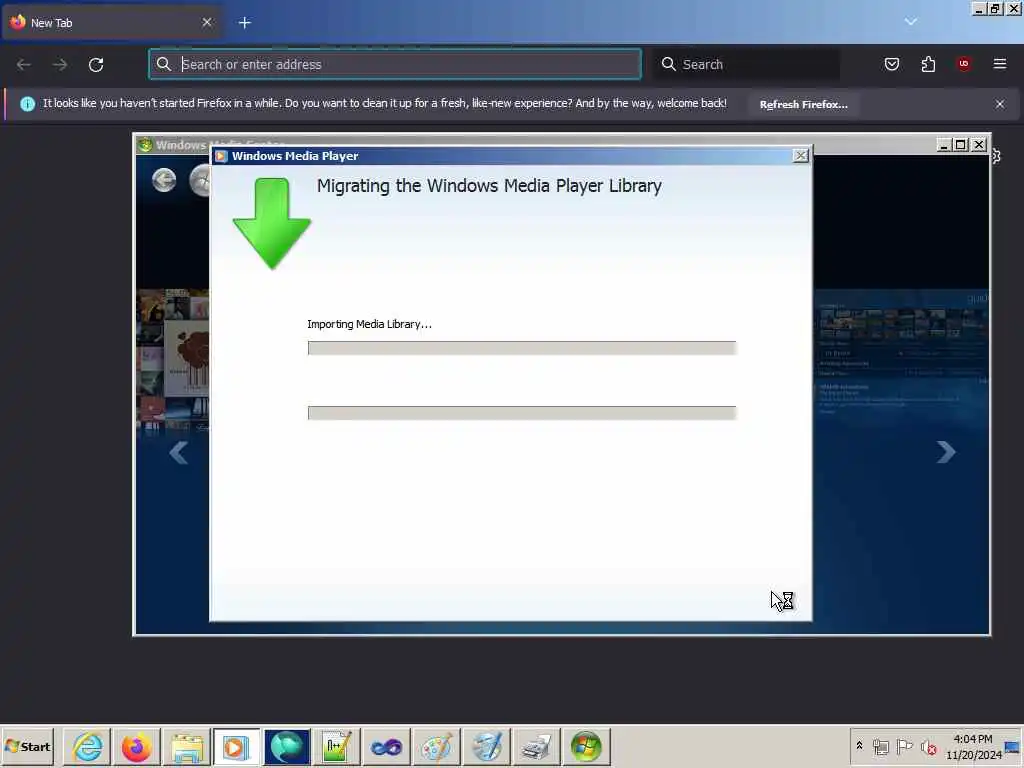
Task: Click the Firefox back arrow
Action: (24, 64)
